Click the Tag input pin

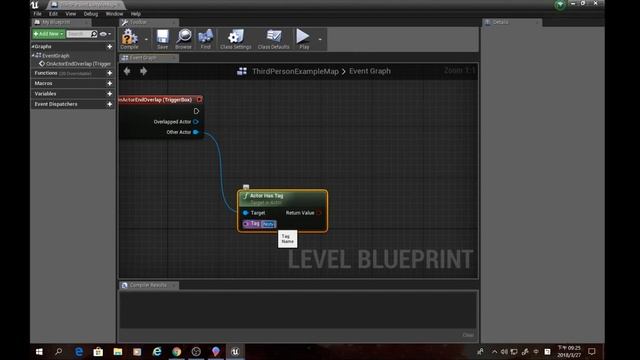pyautogui.click(x=246, y=224)
